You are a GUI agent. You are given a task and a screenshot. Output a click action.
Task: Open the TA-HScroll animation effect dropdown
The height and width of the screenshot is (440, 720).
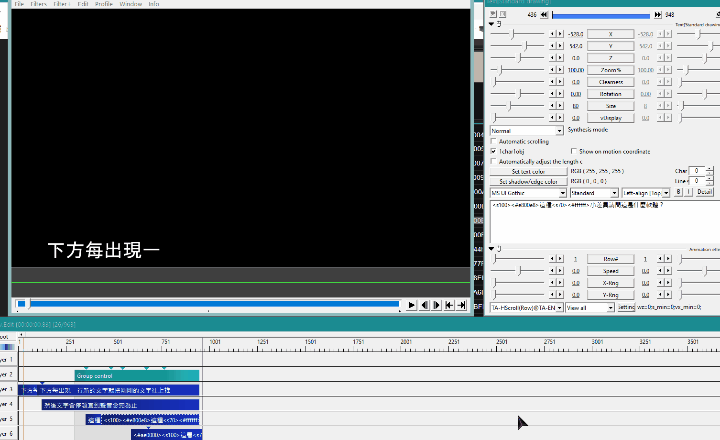click(527, 308)
